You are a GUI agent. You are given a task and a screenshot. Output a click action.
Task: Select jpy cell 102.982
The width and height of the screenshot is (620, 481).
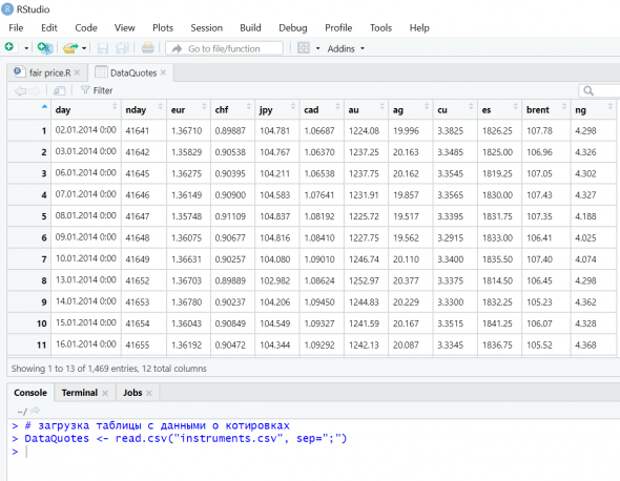tap(275, 281)
